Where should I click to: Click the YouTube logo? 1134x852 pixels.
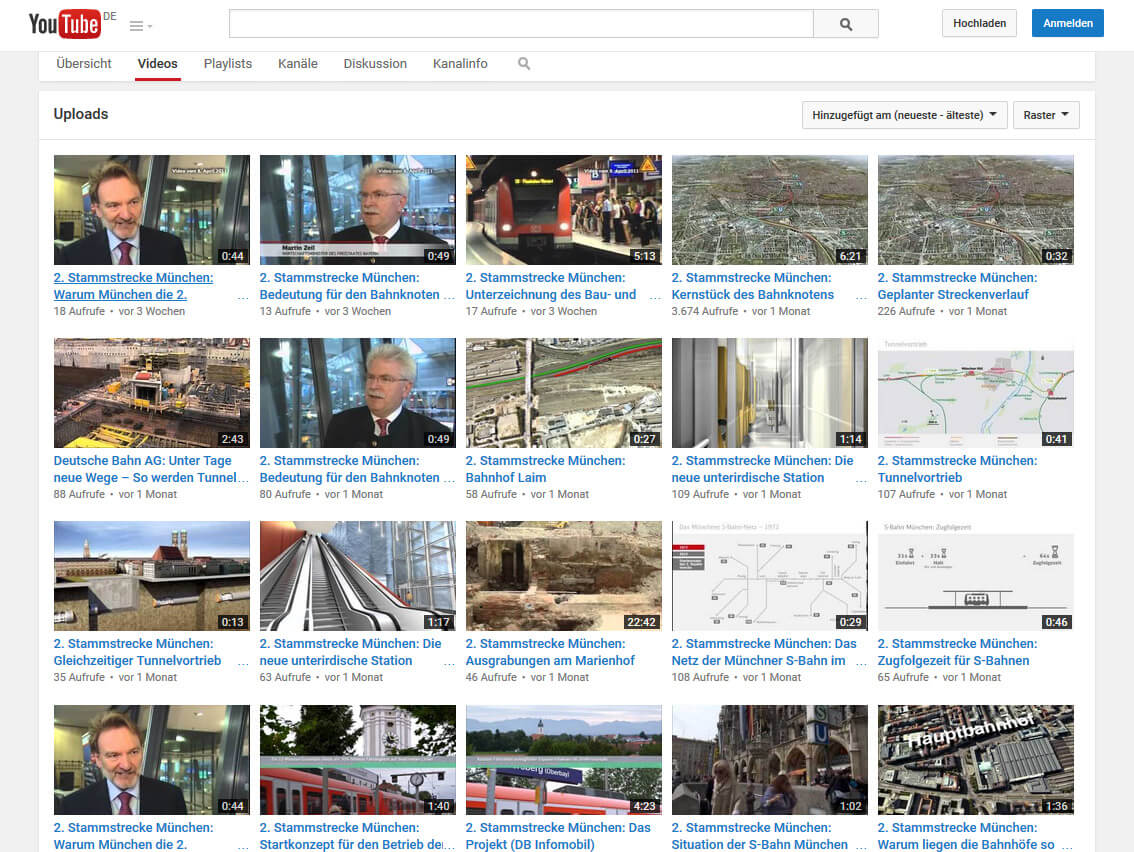pyautogui.click(x=64, y=24)
